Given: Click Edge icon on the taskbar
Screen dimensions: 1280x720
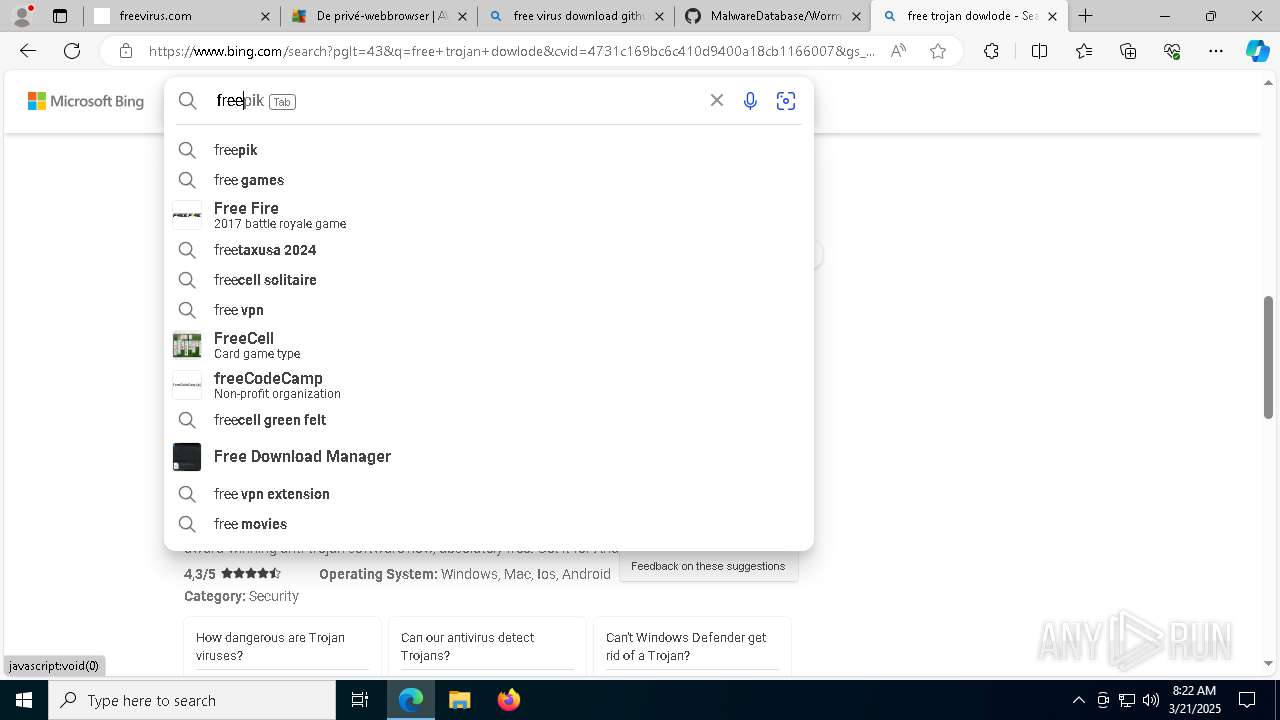Looking at the screenshot, I should (x=411, y=700).
